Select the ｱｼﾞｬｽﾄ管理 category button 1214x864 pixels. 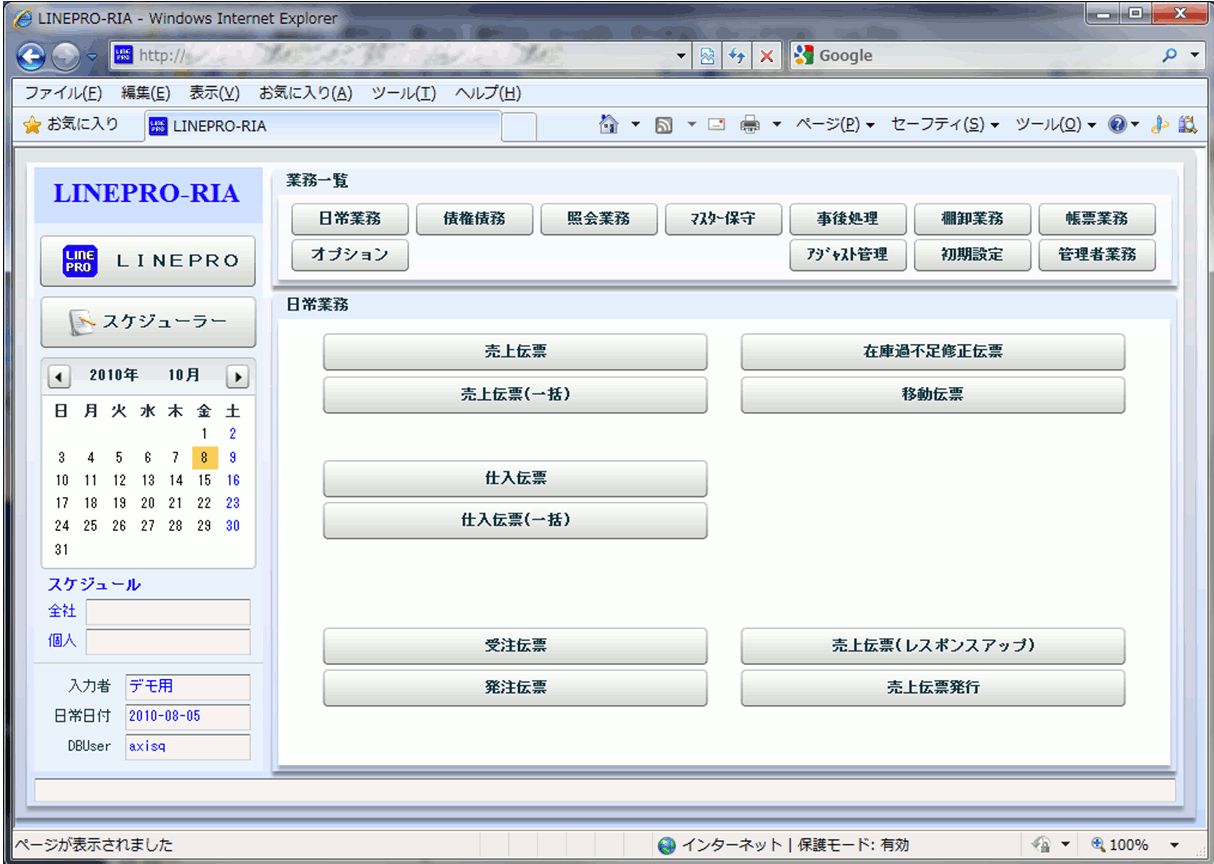(848, 255)
